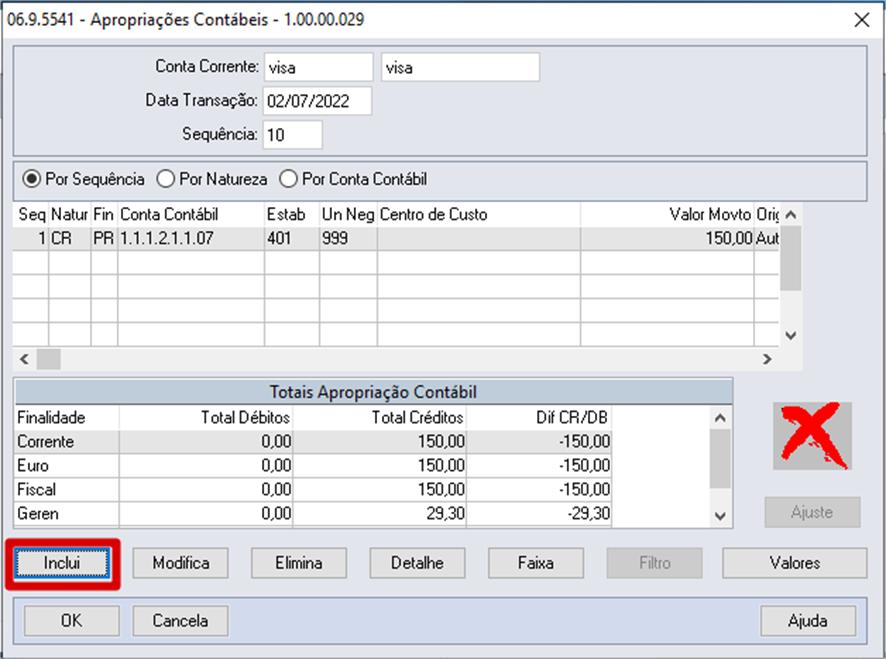Select the Geren row in totals

click(314, 514)
